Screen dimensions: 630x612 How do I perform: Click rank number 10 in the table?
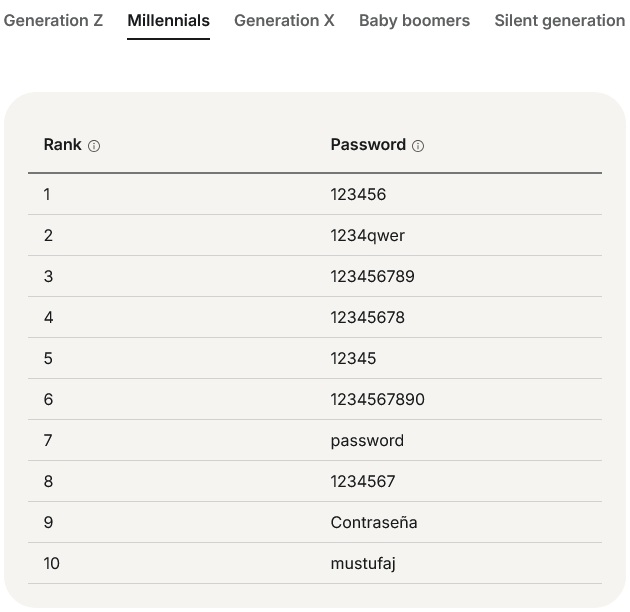click(x=51, y=563)
